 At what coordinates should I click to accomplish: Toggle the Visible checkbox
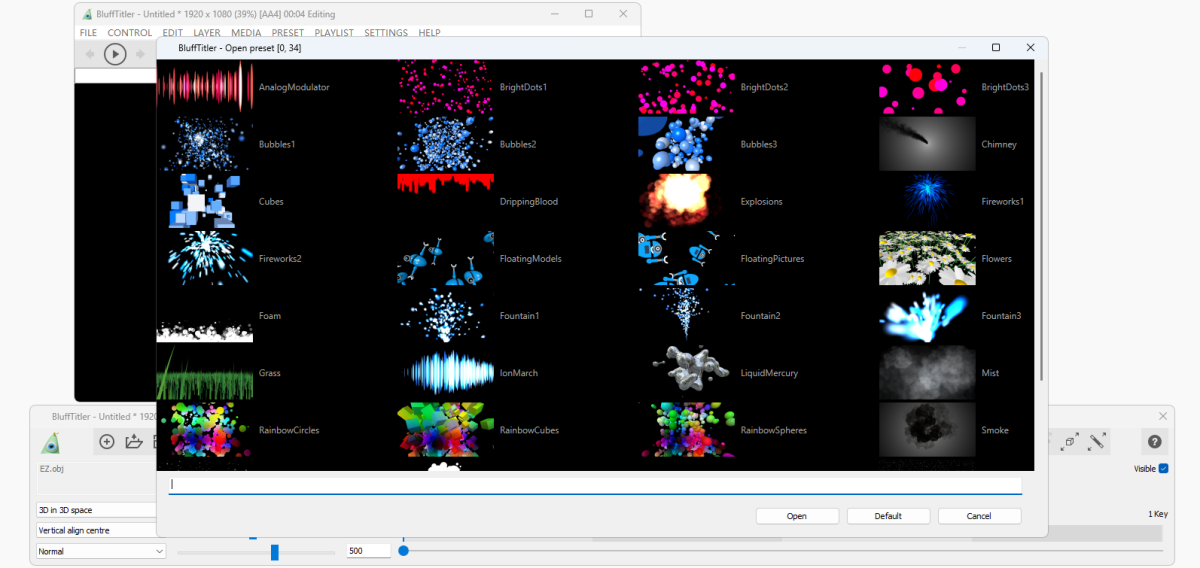[x=1163, y=469]
